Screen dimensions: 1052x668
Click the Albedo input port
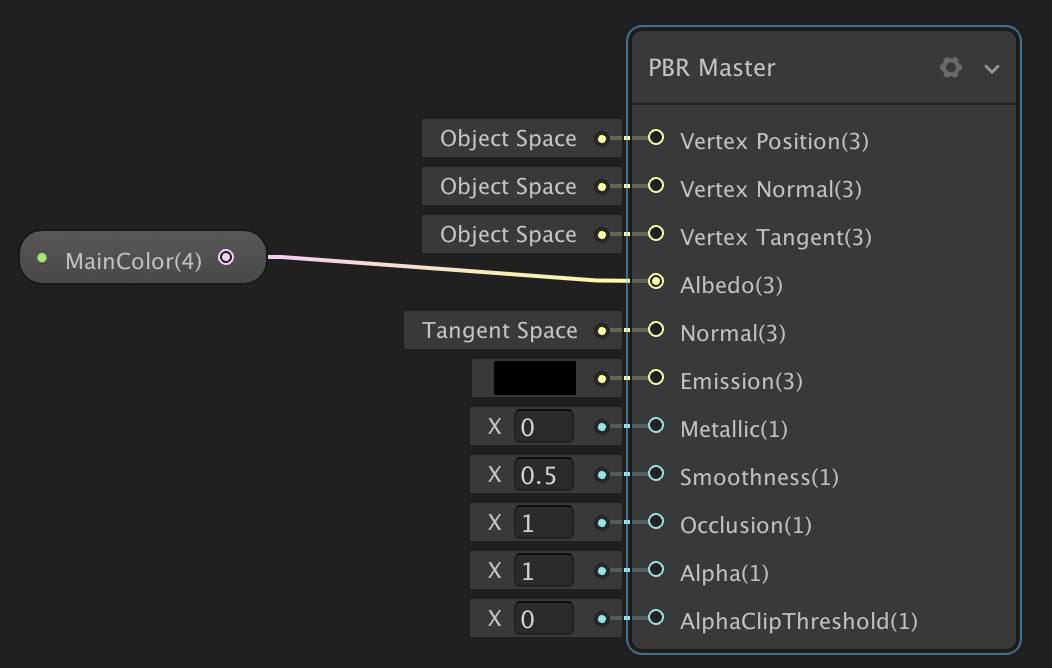656,282
